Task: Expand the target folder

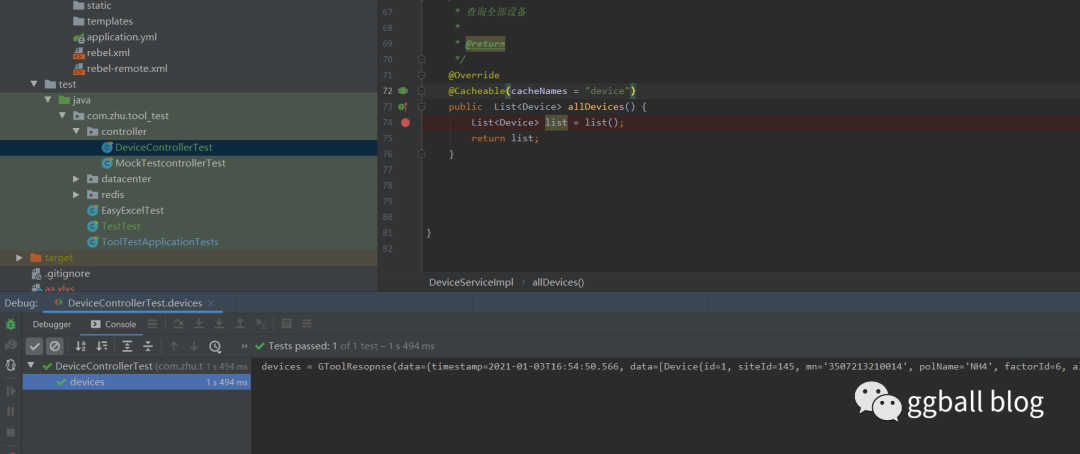Action: coord(19,258)
